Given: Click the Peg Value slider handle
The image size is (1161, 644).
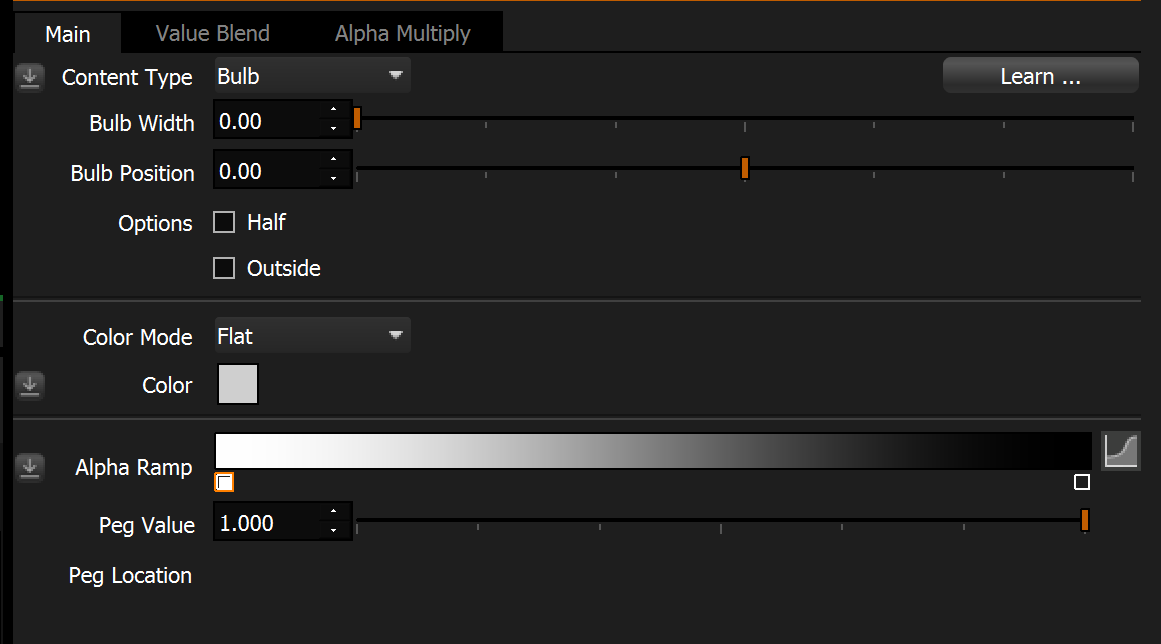Looking at the screenshot, I should pos(1085,520).
